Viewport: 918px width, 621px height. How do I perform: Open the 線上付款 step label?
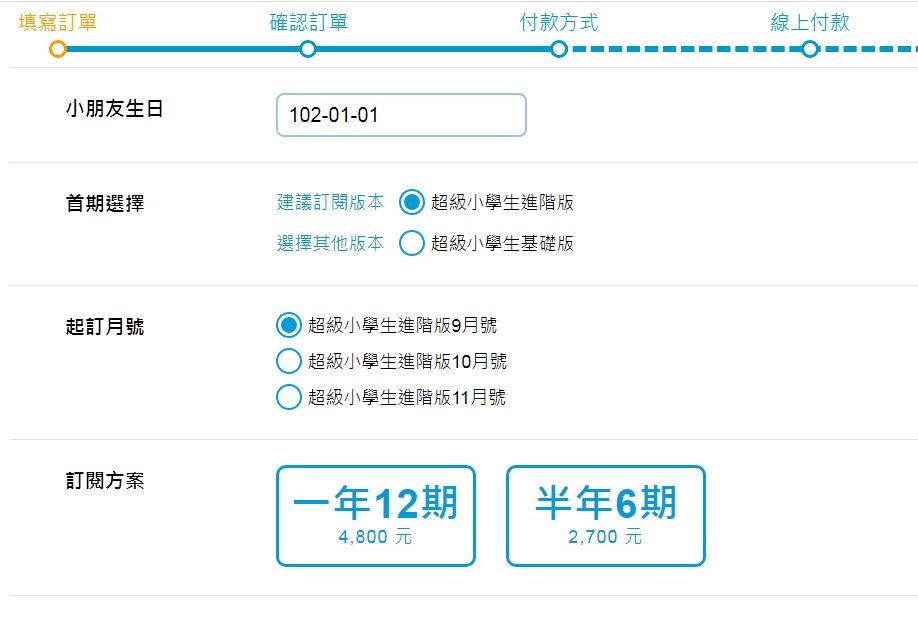pyautogui.click(x=810, y=22)
